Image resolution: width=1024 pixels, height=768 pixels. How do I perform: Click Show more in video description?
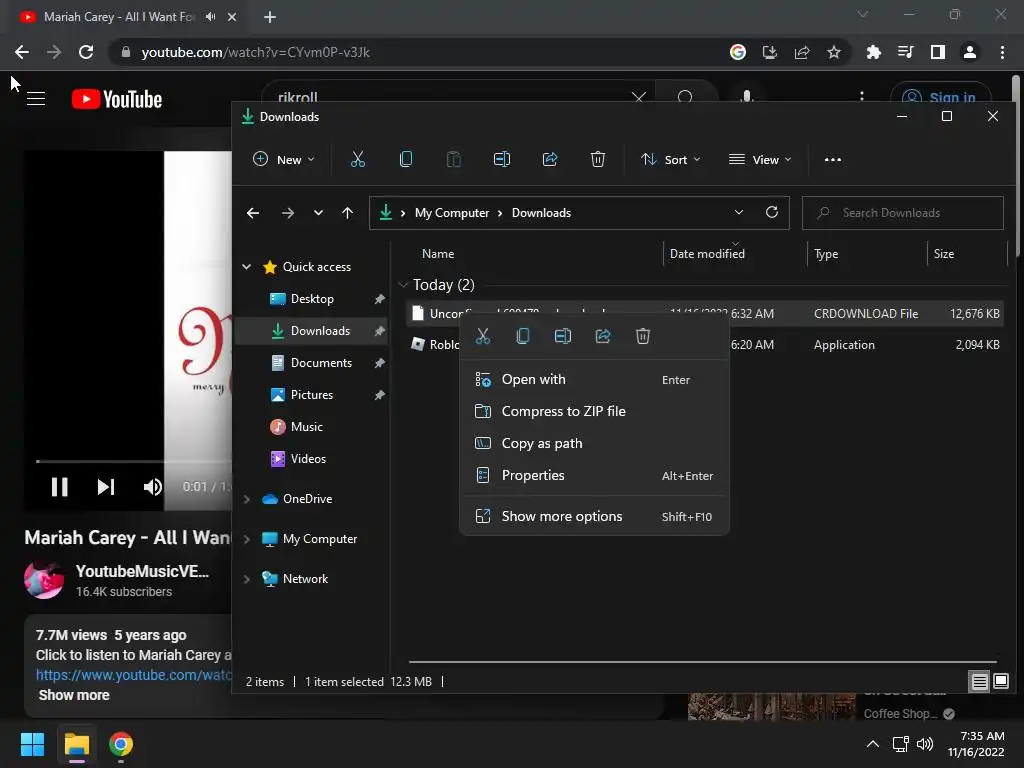point(74,695)
